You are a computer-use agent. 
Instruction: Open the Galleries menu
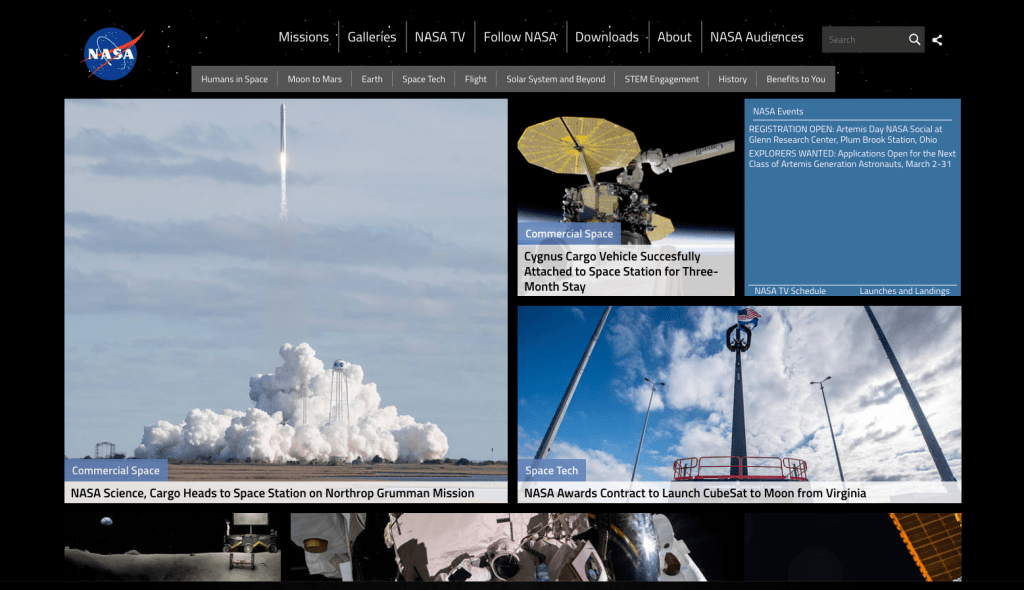[372, 37]
